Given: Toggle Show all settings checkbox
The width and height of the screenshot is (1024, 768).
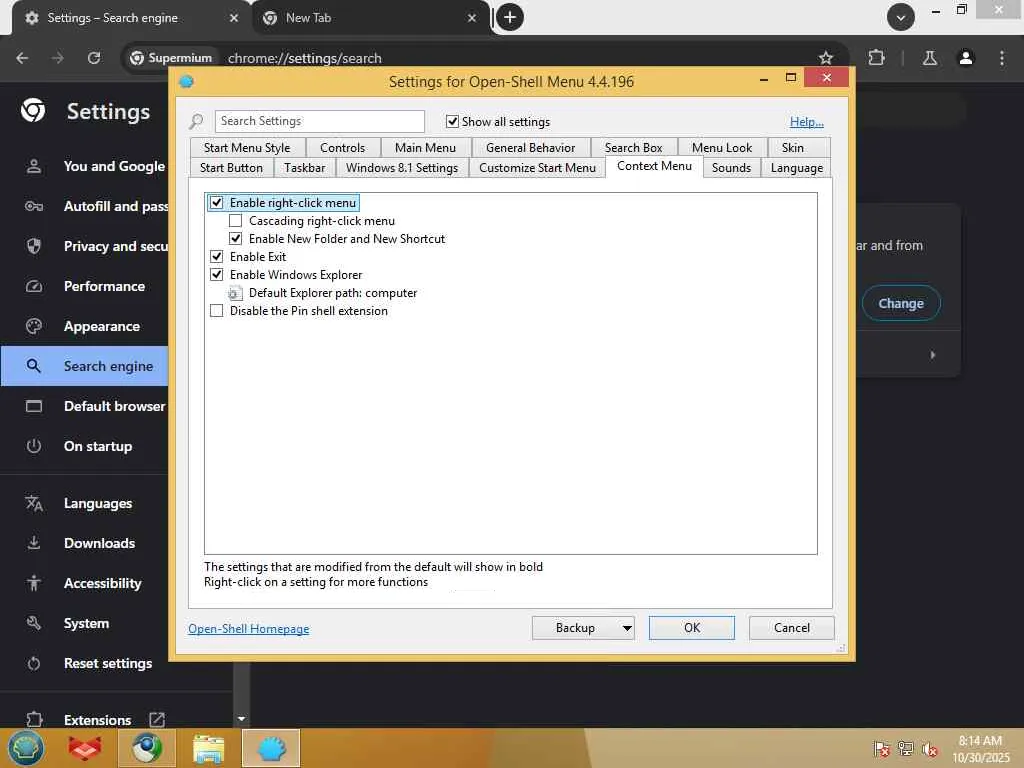Looking at the screenshot, I should 452,121.
